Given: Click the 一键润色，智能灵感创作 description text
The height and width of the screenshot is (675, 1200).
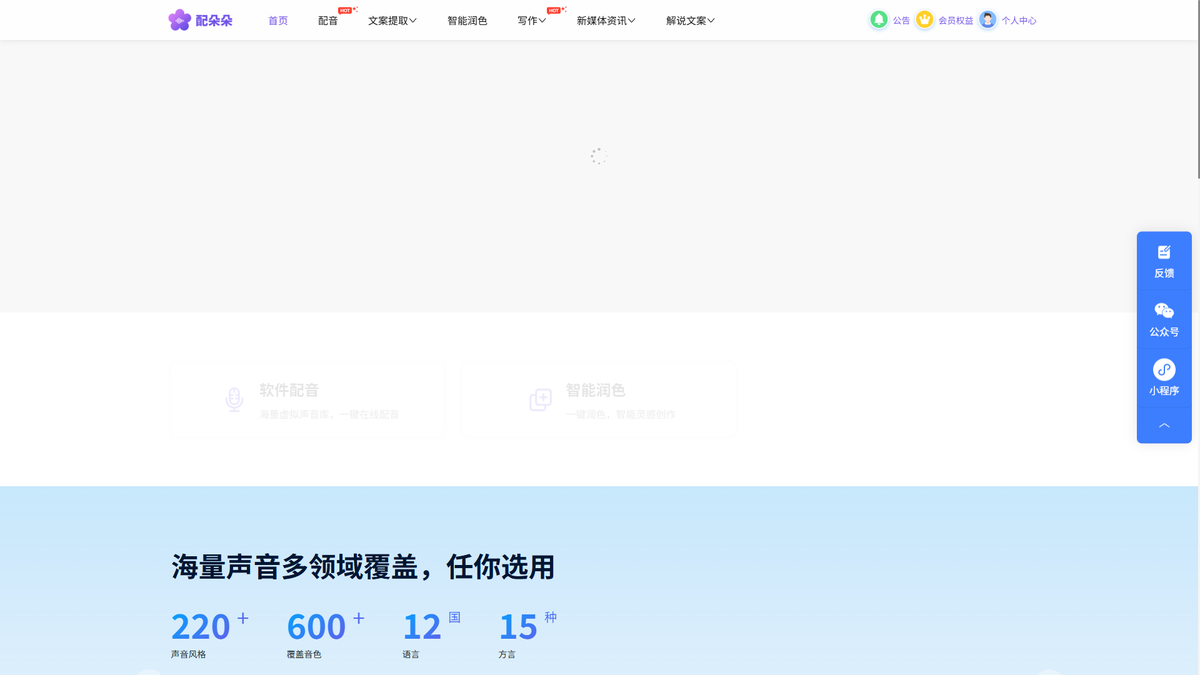Looking at the screenshot, I should pyautogui.click(x=620, y=414).
